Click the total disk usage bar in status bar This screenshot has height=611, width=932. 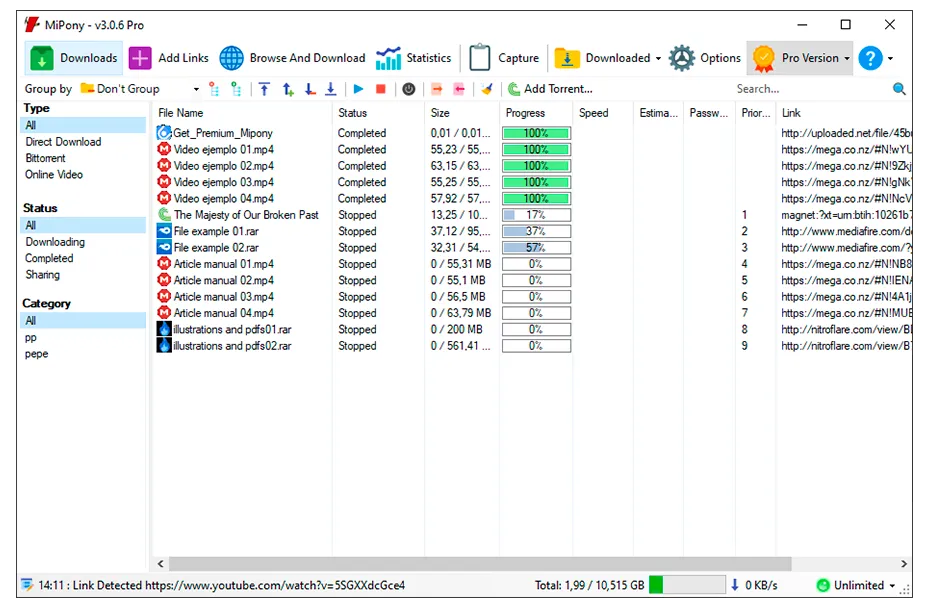[687, 585]
